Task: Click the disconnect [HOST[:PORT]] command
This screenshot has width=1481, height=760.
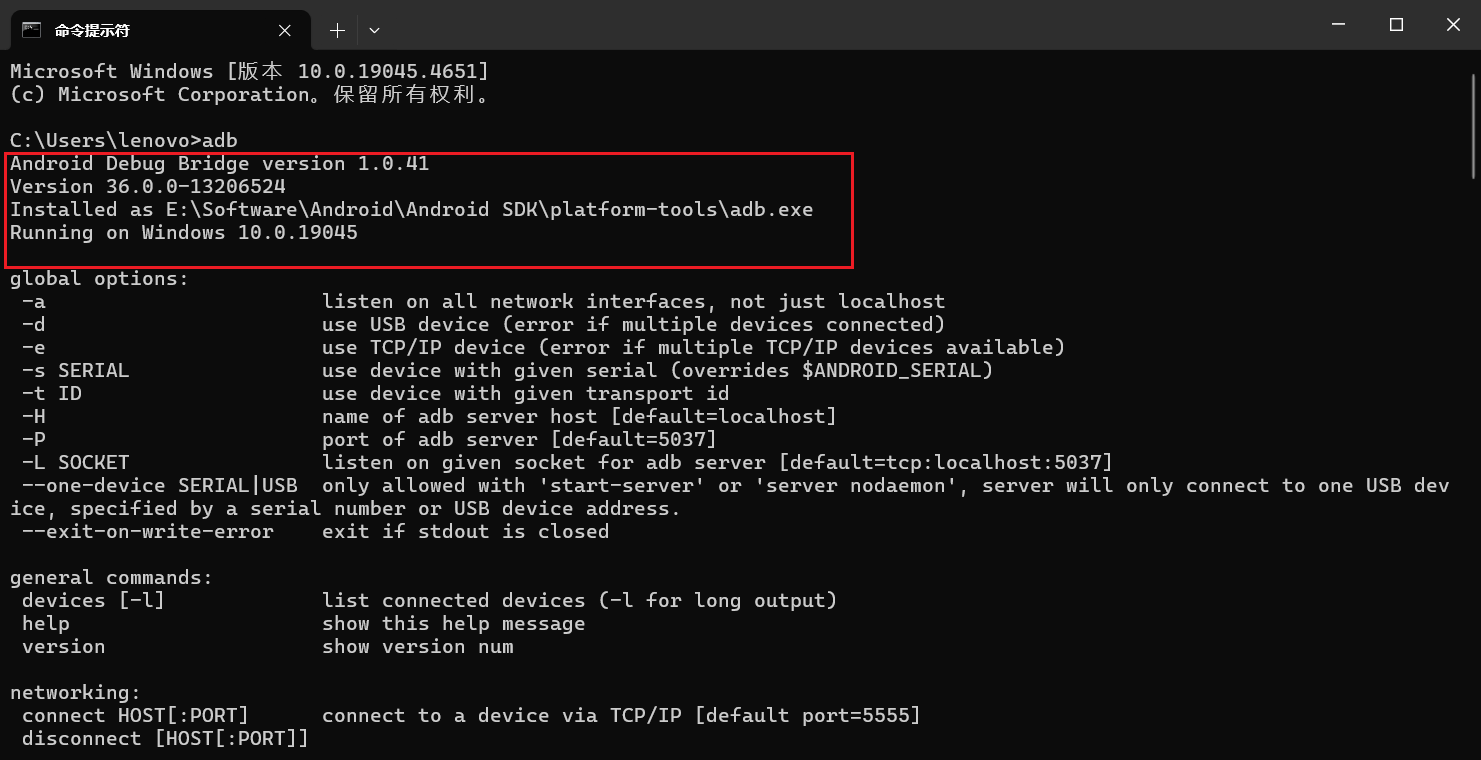Action: coord(165,738)
